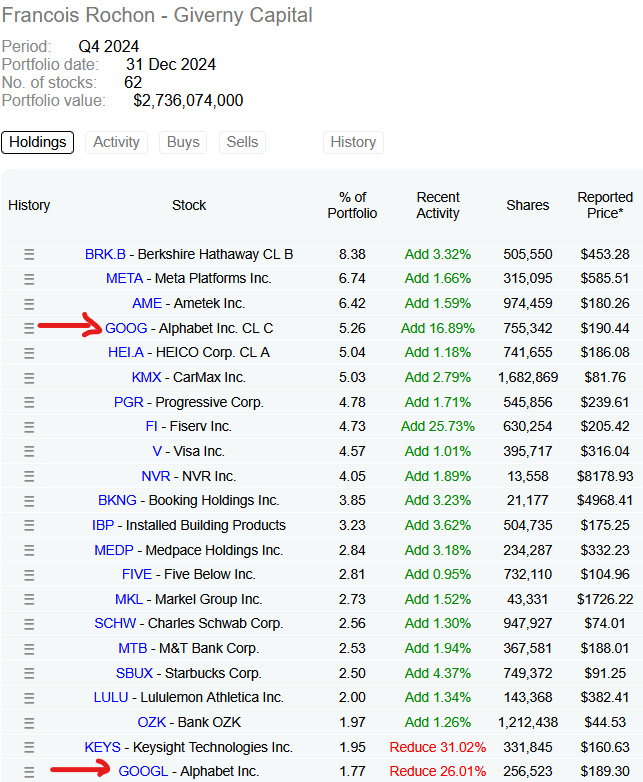This screenshot has height=782, width=643.
Task: Open history icon for LULU row
Action: click(x=29, y=698)
